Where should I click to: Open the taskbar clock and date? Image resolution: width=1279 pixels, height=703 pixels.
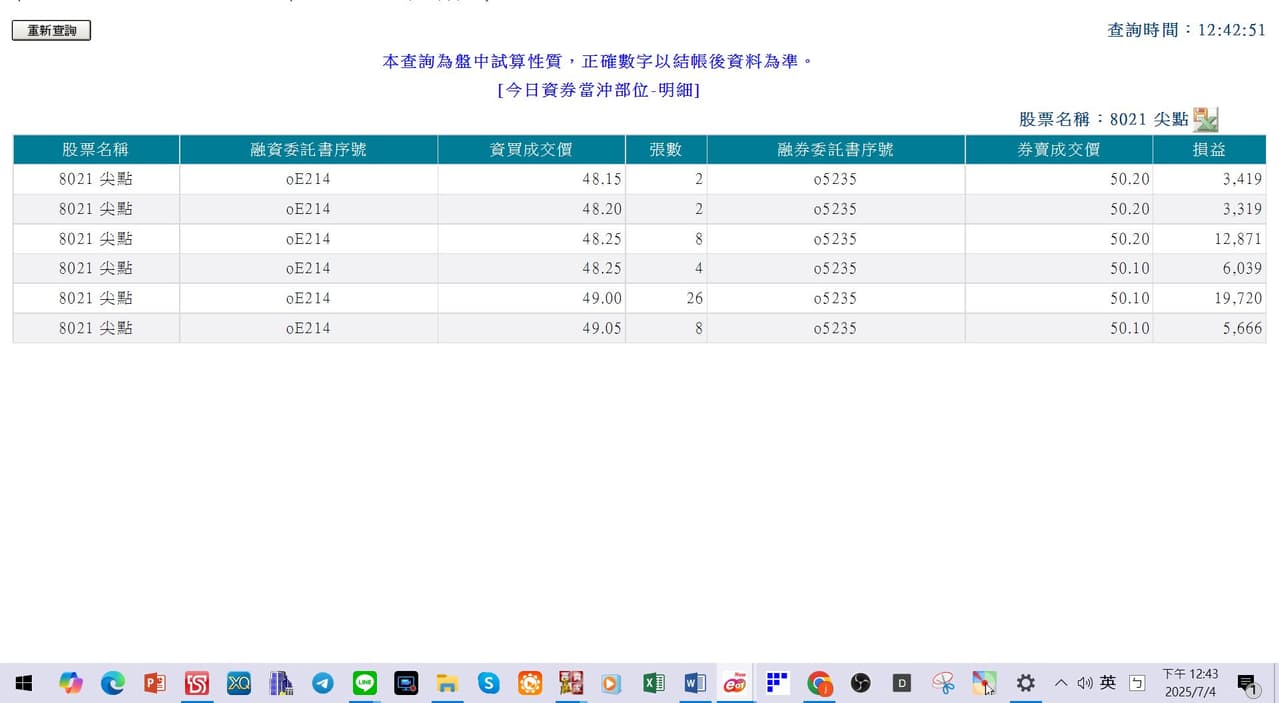pyautogui.click(x=1190, y=683)
